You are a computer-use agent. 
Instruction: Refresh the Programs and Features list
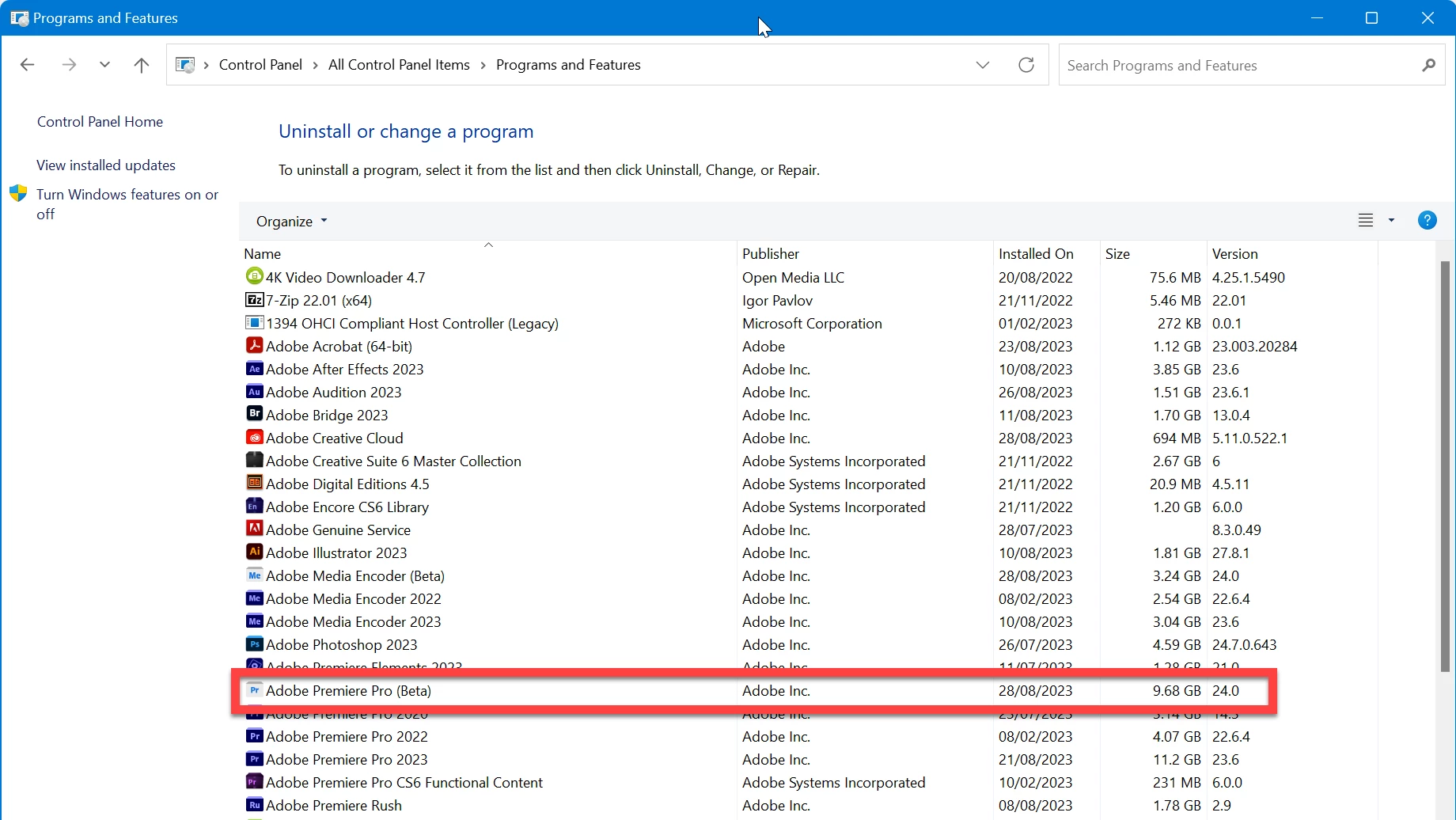coord(1026,65)
